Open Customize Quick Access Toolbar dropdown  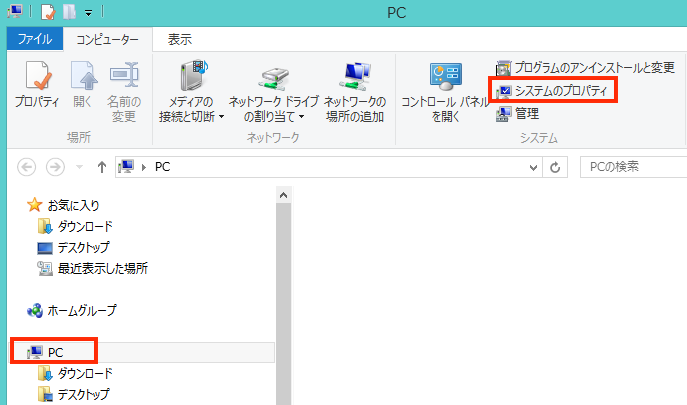pos(89,13)
